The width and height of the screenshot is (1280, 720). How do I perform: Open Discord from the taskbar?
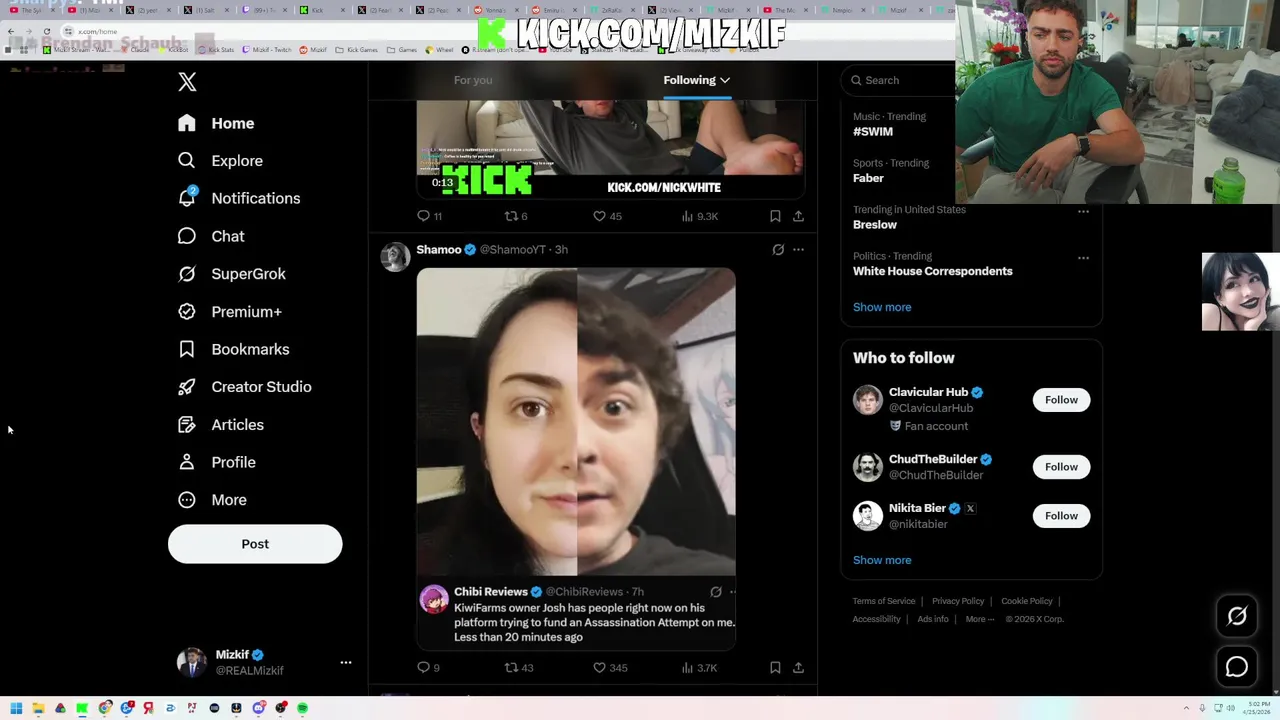[x=258, y=708]
